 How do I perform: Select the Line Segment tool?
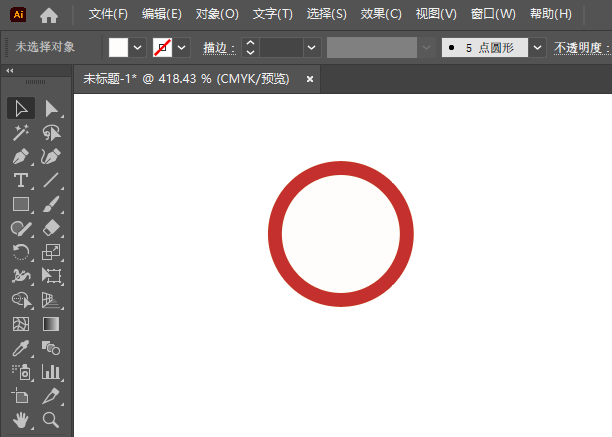51,180
